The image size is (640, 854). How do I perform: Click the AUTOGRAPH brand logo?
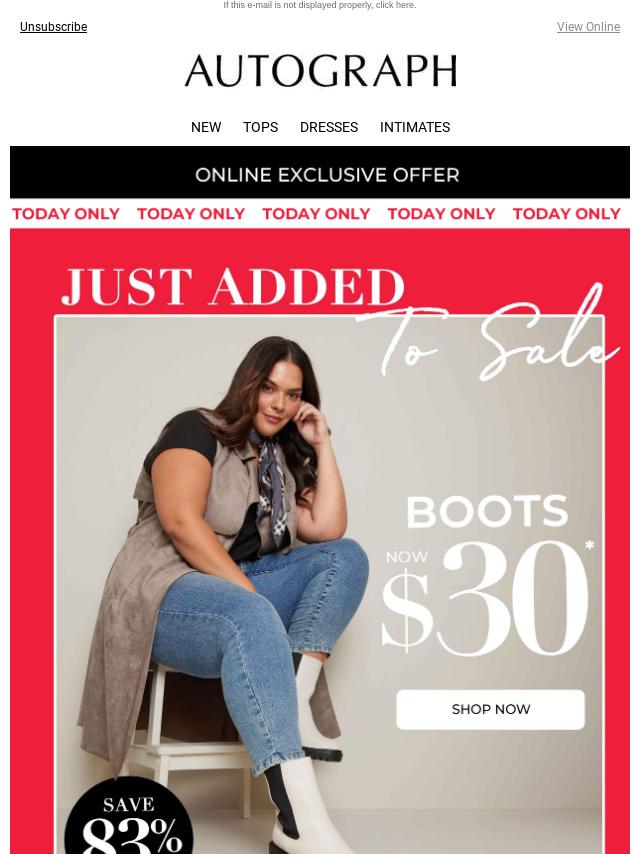[x=321, y=71]
